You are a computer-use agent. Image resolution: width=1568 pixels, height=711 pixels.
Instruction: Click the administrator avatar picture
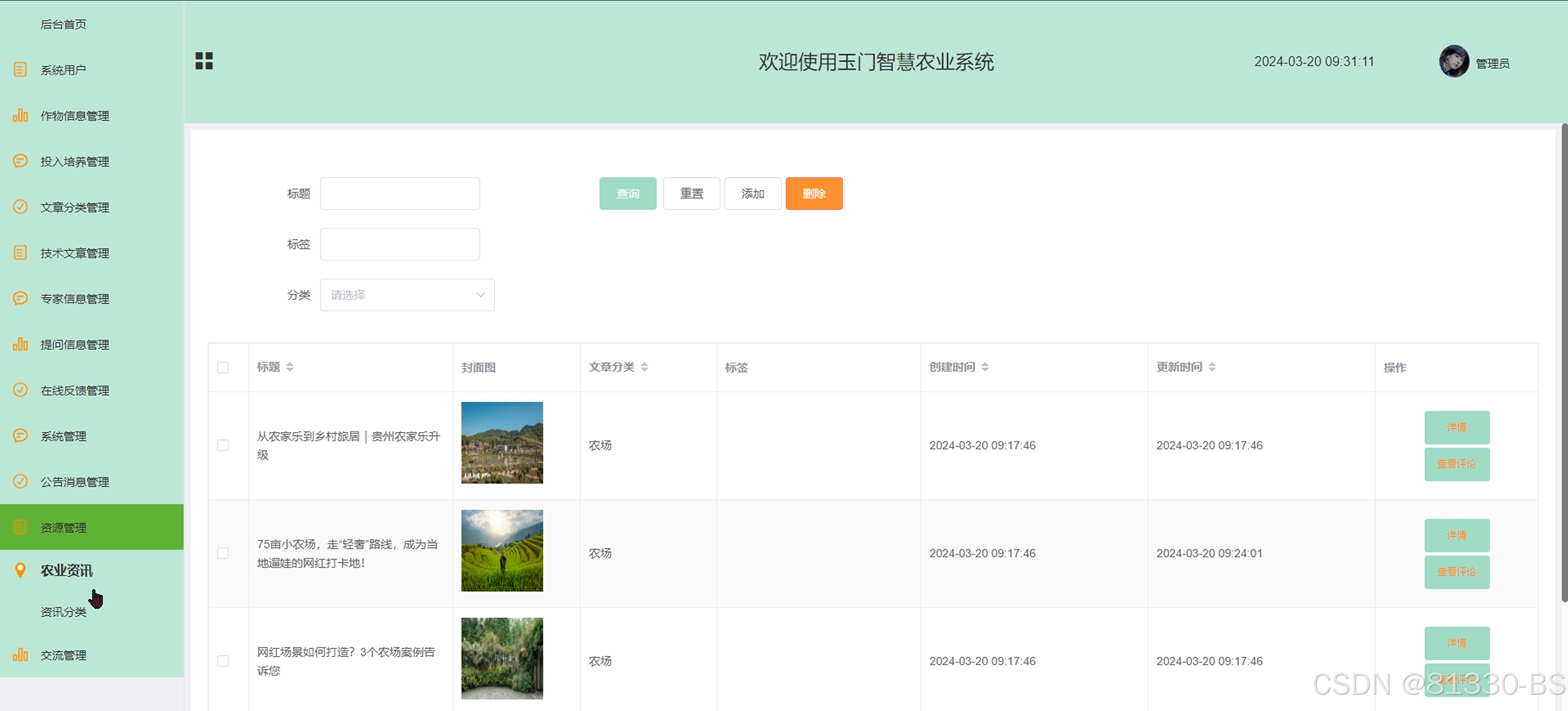pos(1454,62)
